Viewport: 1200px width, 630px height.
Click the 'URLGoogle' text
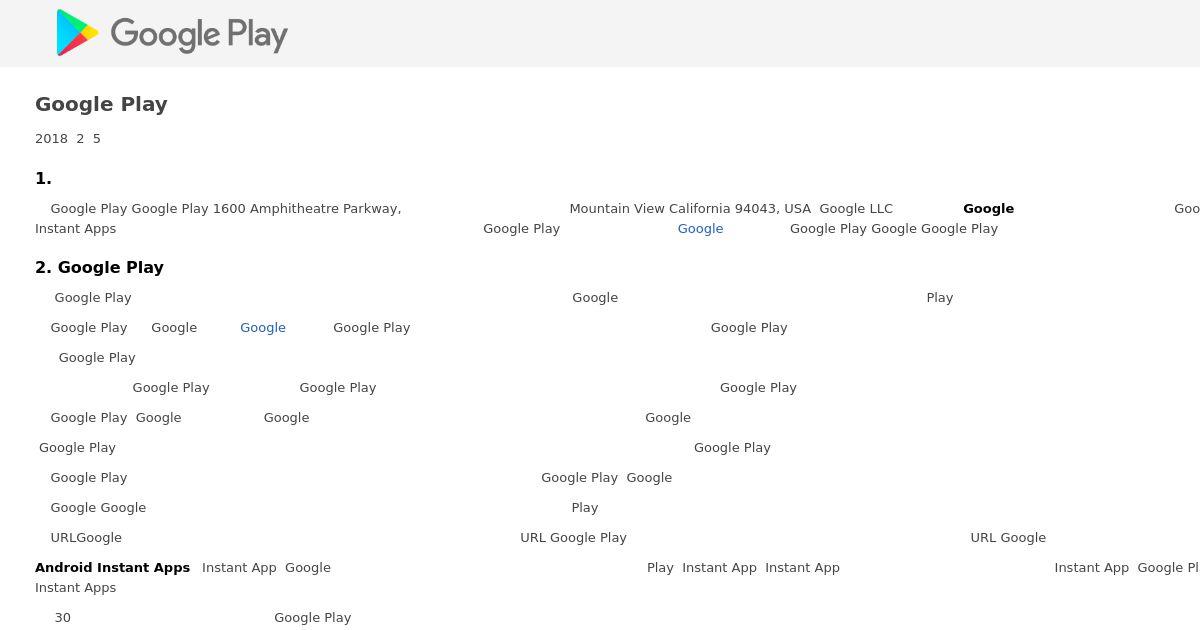(x=86, y=538)
